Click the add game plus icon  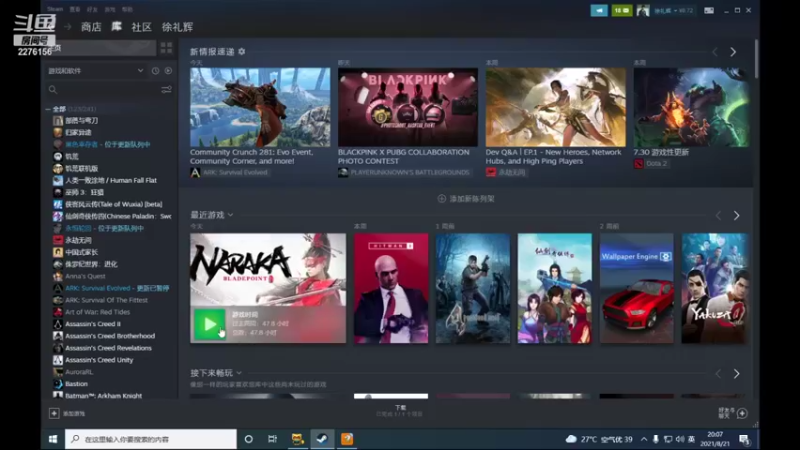[x=54, y=413]
